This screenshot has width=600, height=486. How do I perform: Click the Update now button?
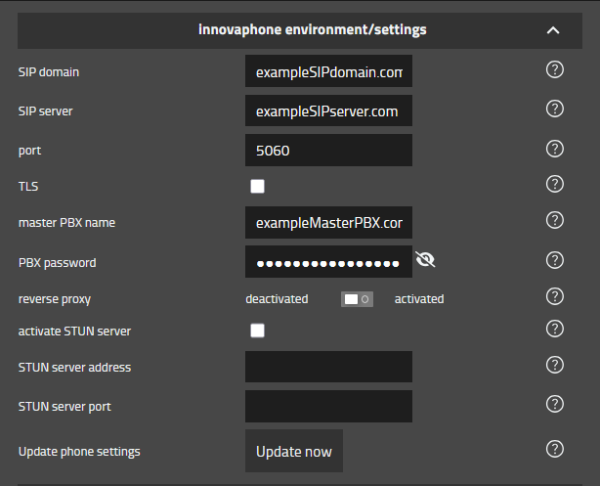click(x=294, y=451)
